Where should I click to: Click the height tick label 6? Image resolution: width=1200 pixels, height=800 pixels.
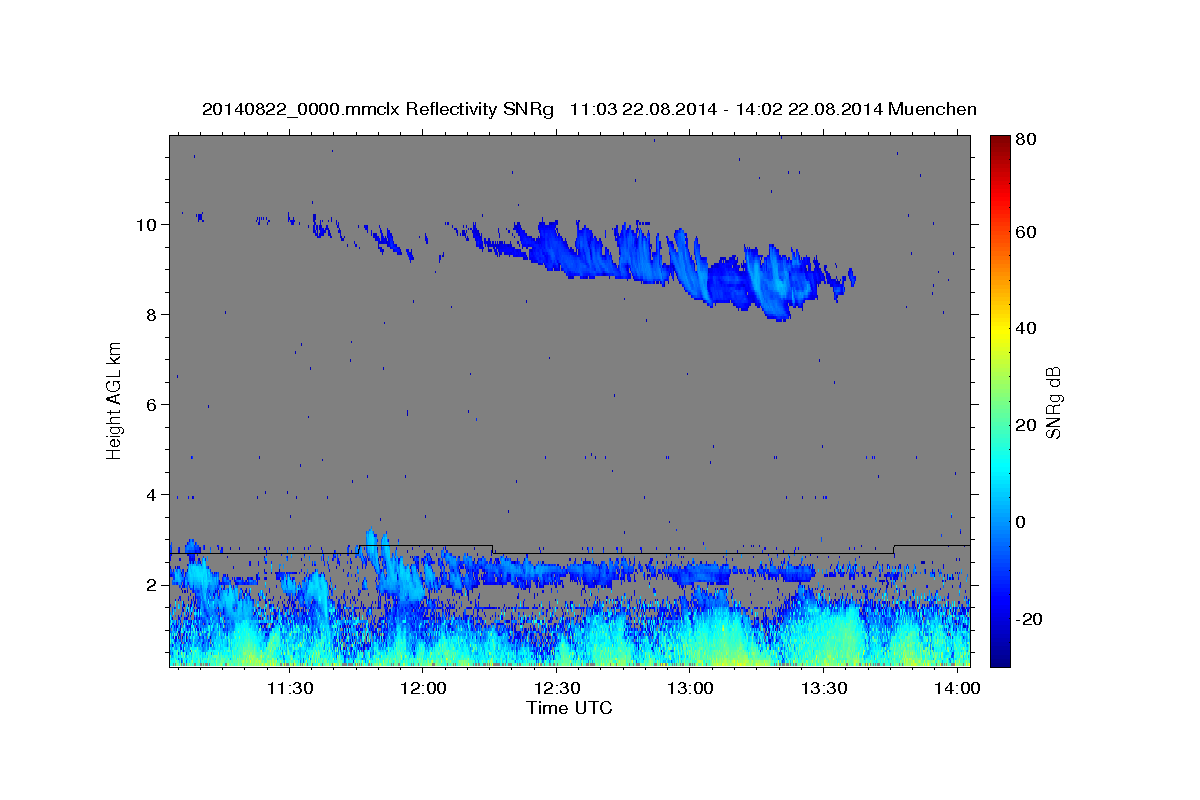coord(152,404)
